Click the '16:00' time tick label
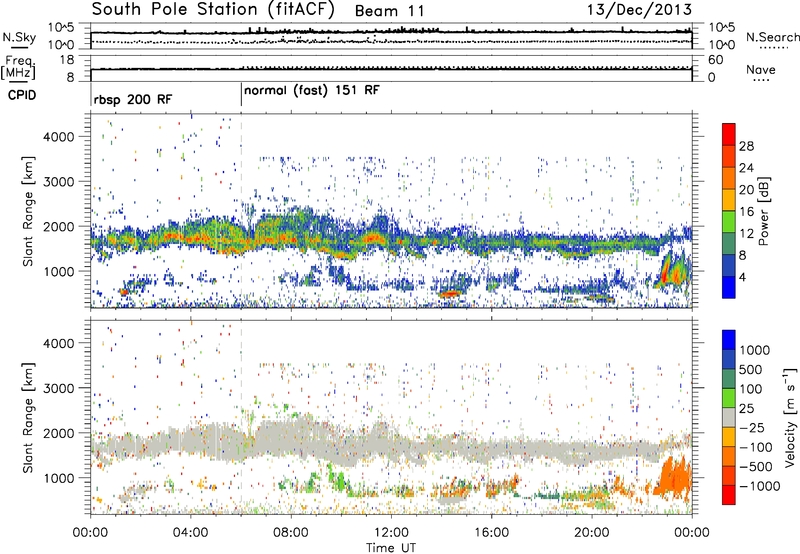The height and width of the screenshot is (554, 800). pos(491,533)
